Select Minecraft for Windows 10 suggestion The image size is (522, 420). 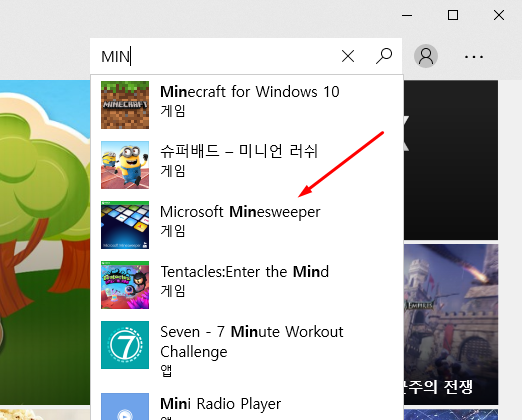coord(247,105)
